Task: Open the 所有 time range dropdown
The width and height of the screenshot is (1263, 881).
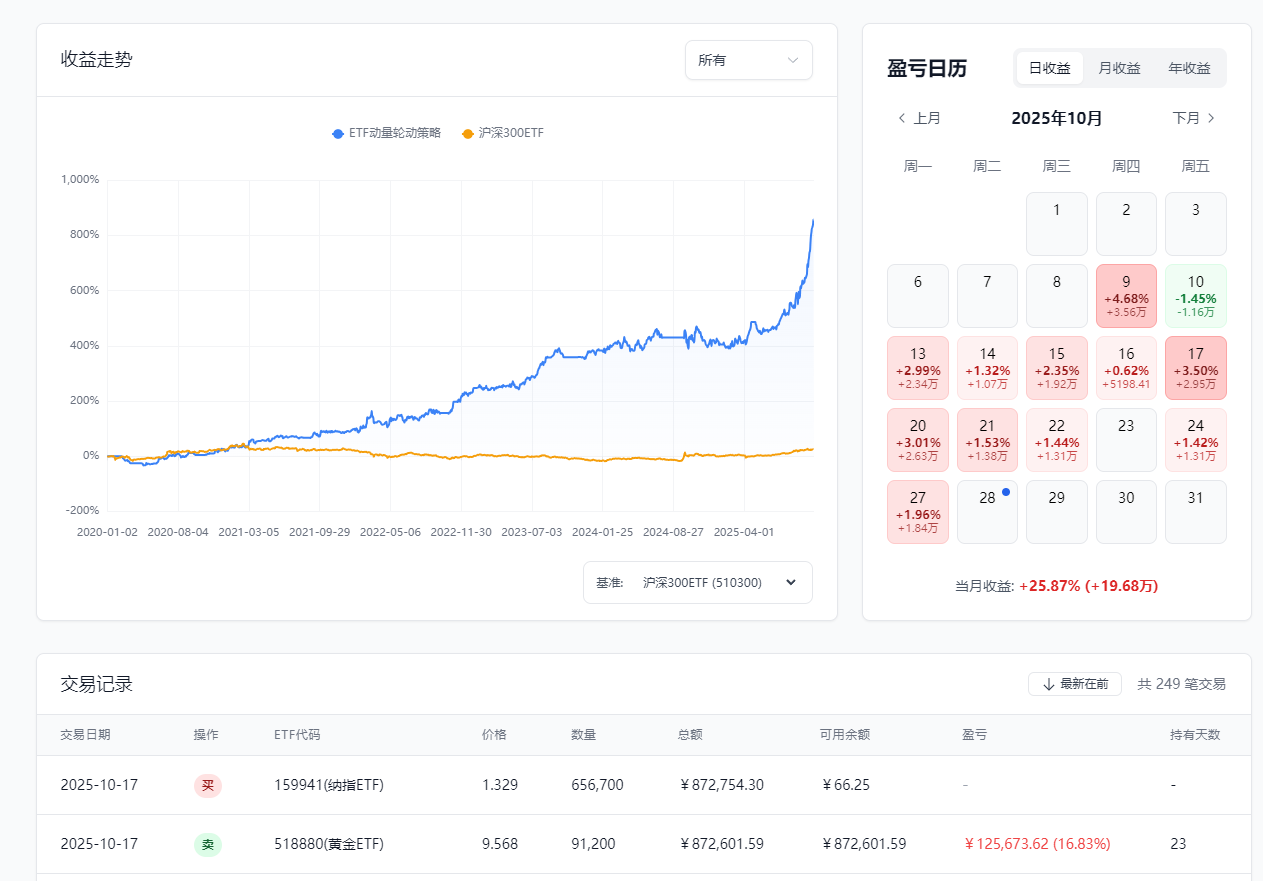Action: pyautogui.click(x=748, y=60)
